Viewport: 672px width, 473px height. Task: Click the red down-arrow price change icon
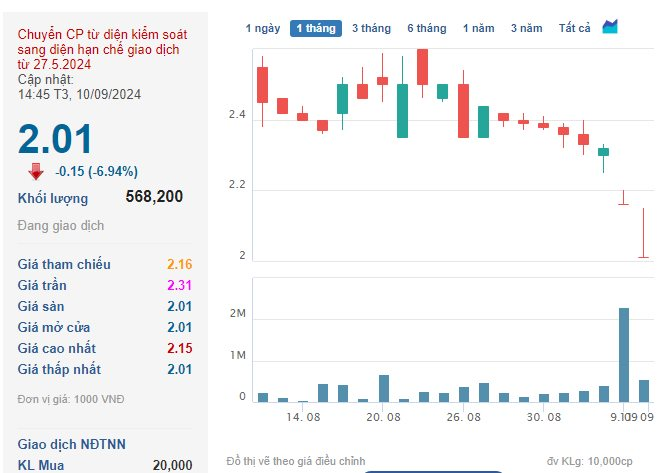click(x=36, y=171)
